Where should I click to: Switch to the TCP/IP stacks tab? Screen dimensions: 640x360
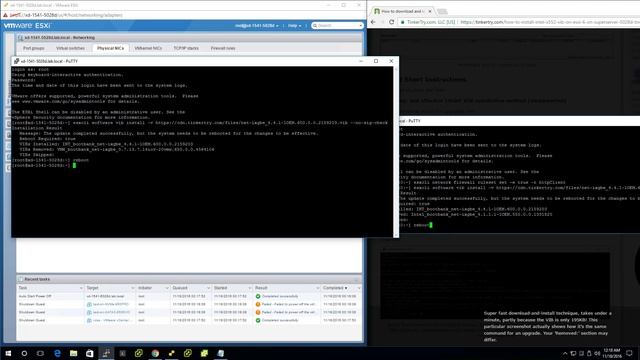186,48
